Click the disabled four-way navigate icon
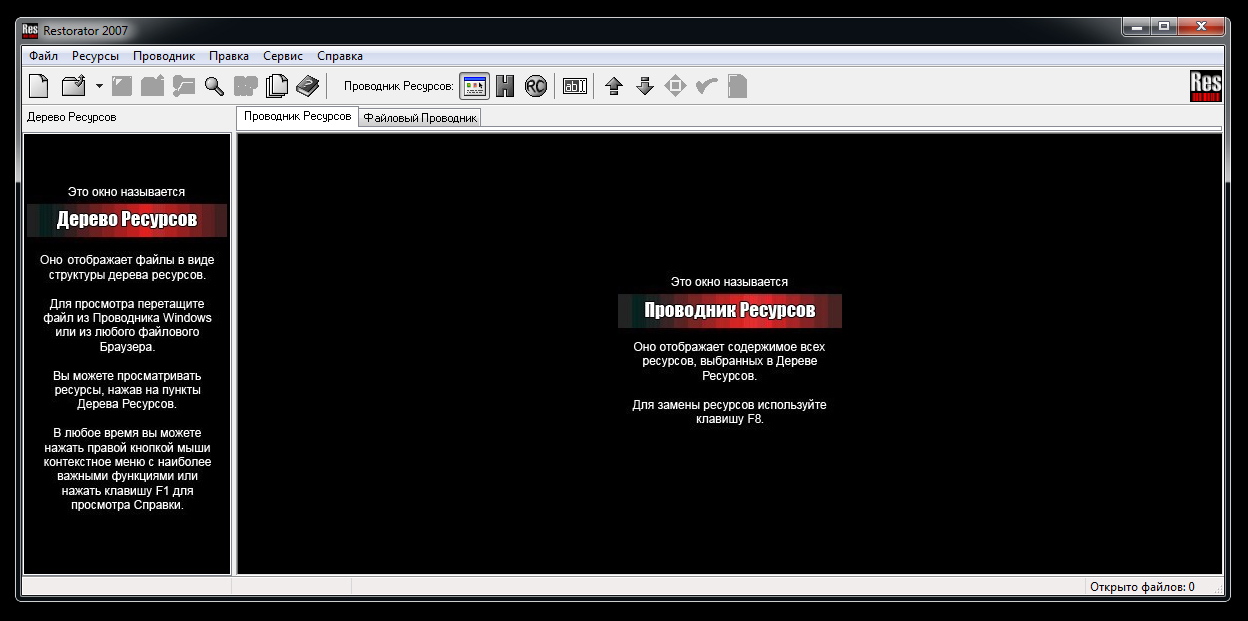 tap(676, 86)
